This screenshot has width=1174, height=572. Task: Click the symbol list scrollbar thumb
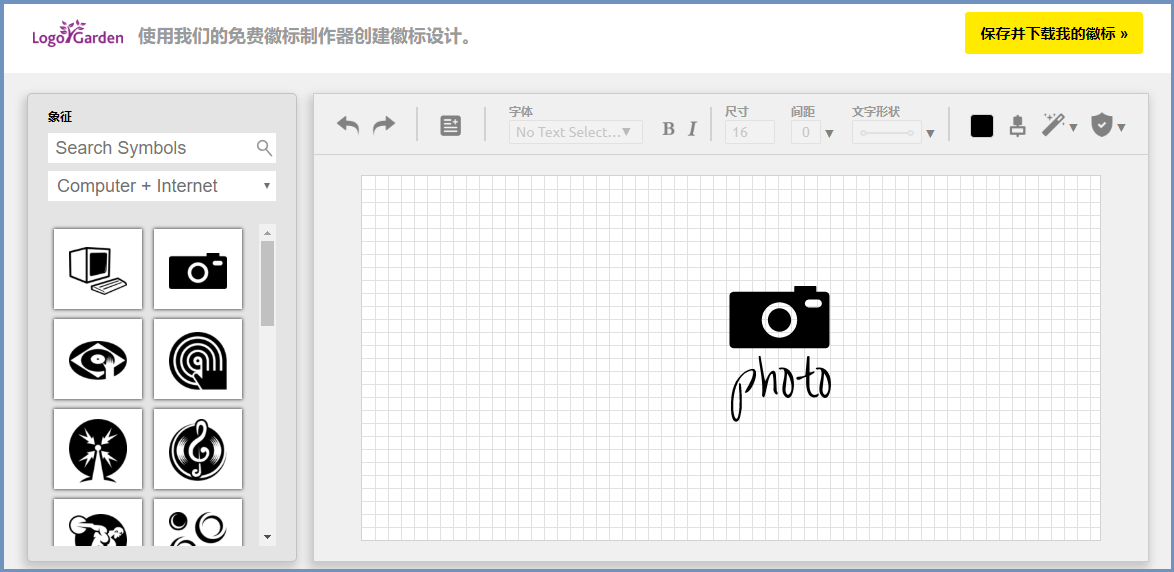(267, 283)
